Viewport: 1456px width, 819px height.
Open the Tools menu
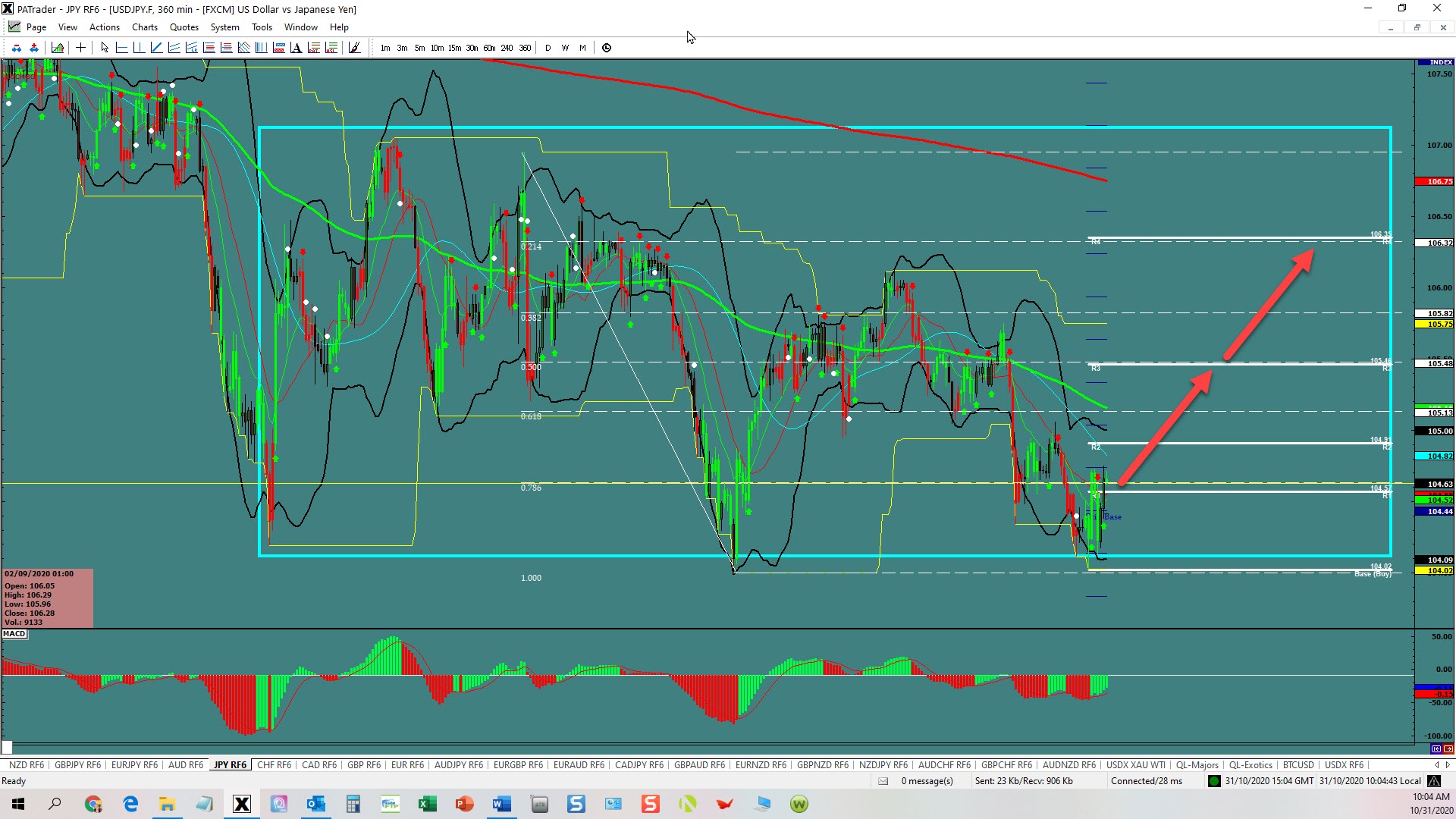pyautogui.click(x=262, y=27)
